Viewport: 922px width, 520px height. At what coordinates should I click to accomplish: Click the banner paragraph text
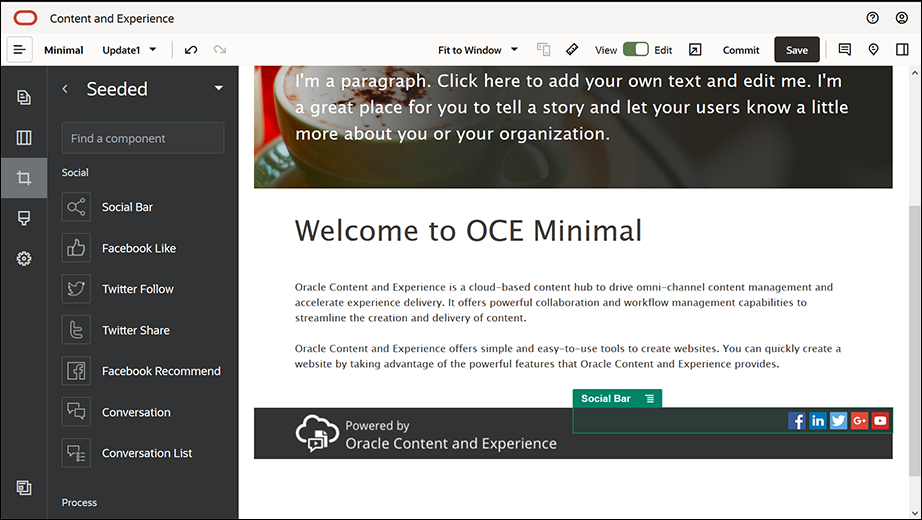(572, 107)
